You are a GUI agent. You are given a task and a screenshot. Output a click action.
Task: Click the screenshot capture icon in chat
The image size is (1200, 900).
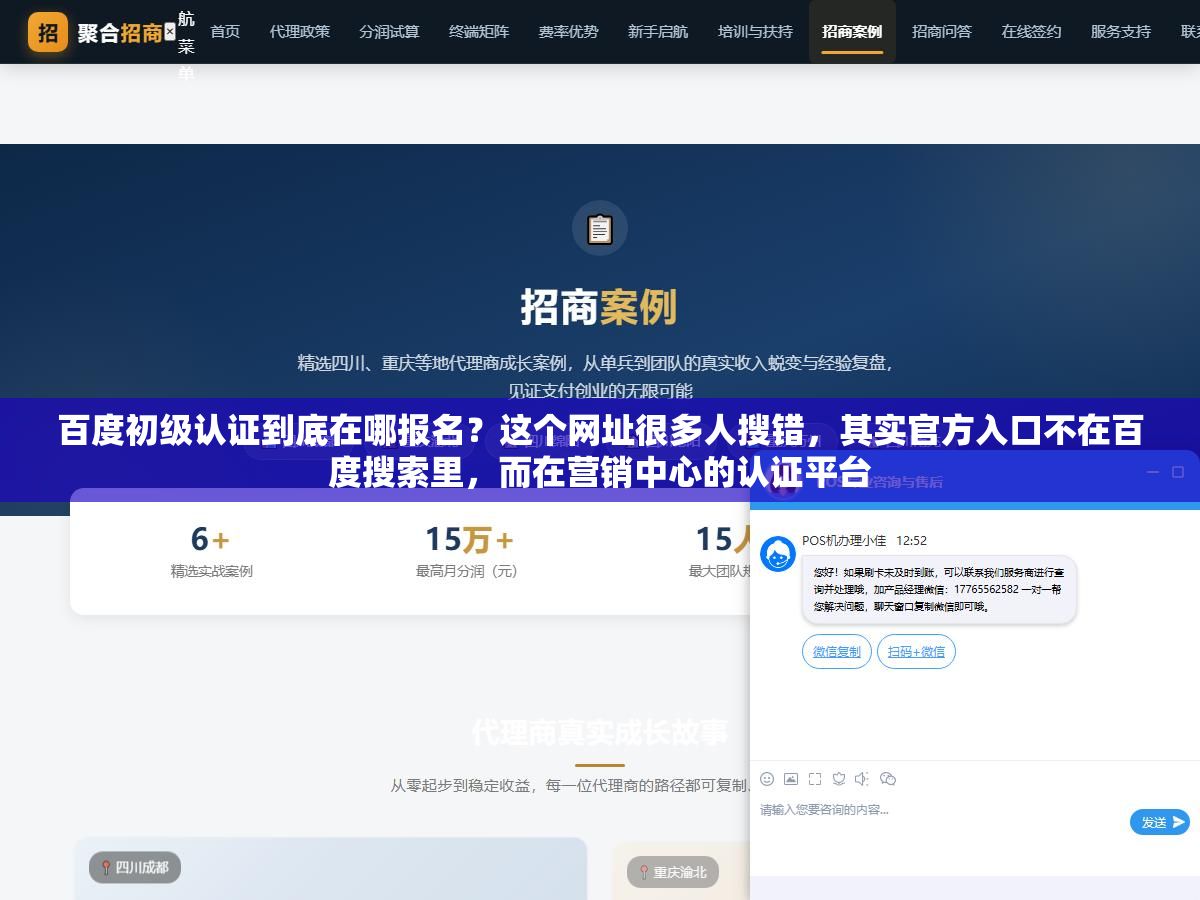(815, 779)
